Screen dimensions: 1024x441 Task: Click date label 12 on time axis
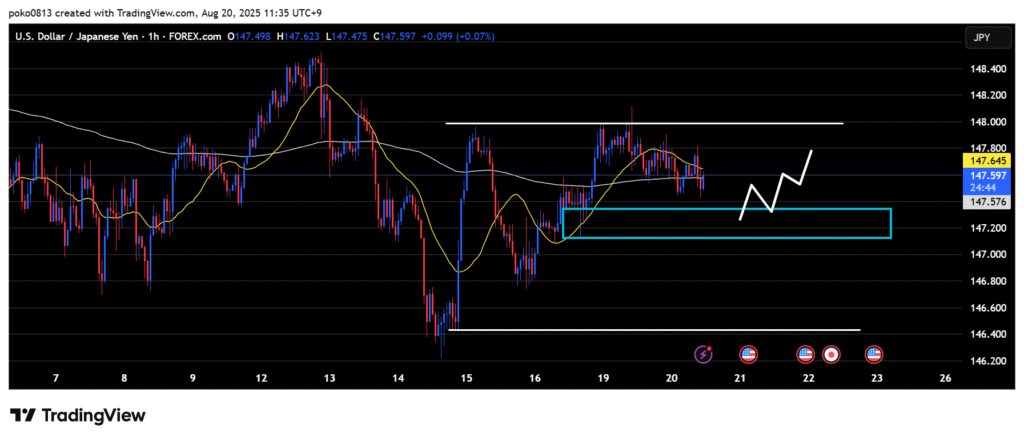(x=261, y=379)
